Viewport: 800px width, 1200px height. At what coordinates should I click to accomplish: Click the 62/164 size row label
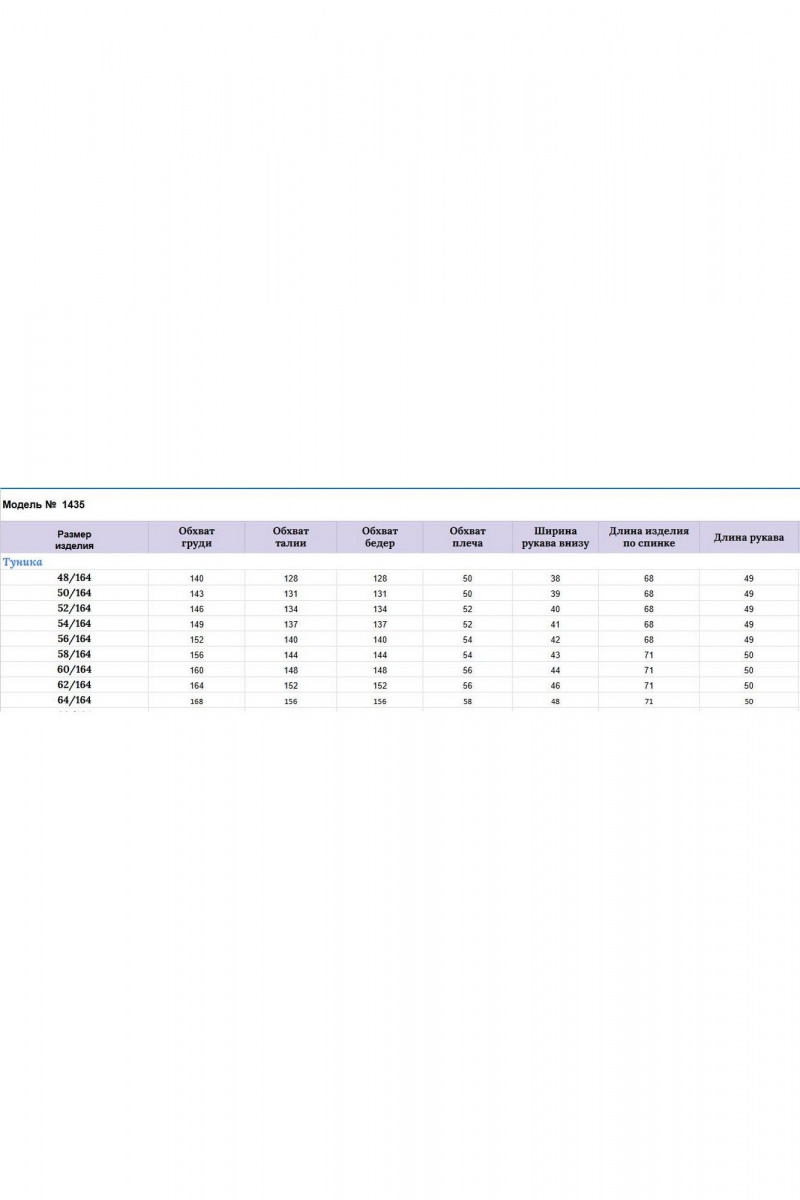[x=74, y=685]
